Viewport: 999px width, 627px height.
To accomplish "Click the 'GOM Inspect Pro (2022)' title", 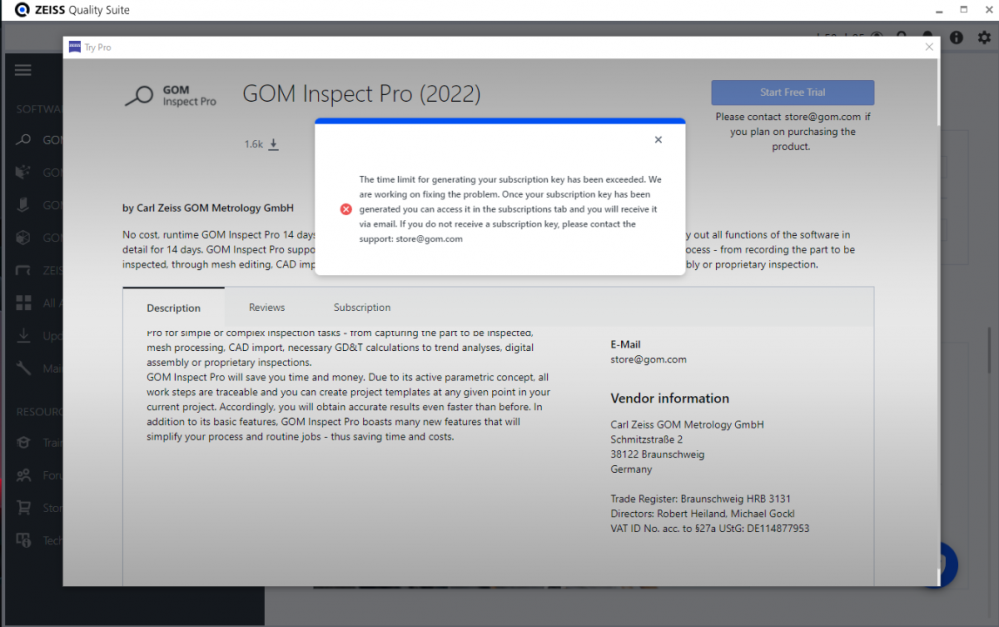I will (361, 94).
